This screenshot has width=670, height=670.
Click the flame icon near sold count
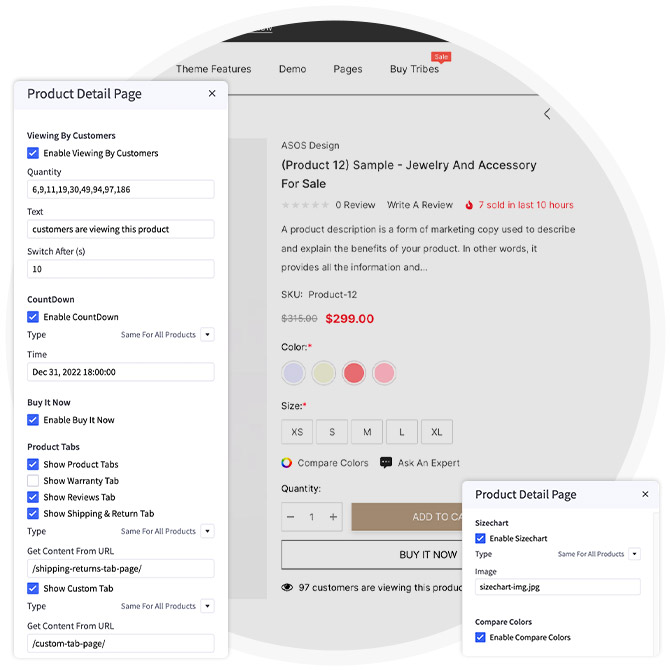point(468,205)
